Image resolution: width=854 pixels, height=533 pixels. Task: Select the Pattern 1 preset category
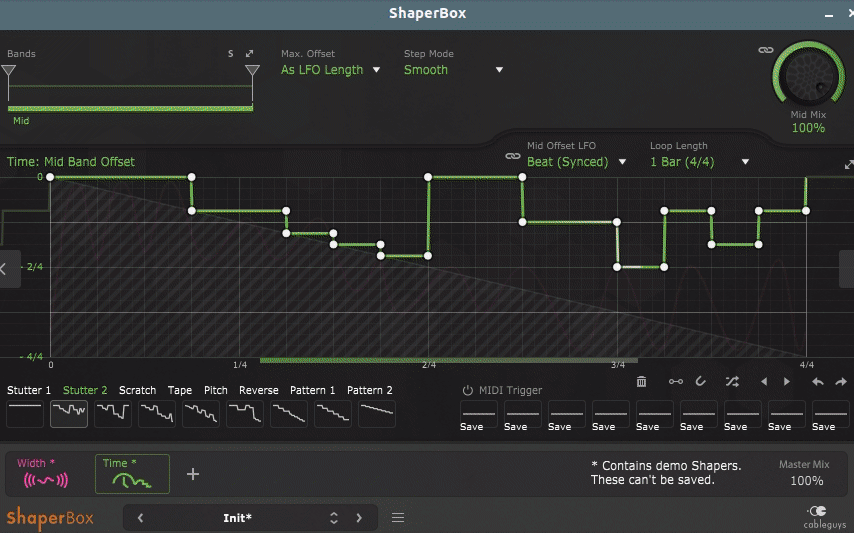[313, 390]
